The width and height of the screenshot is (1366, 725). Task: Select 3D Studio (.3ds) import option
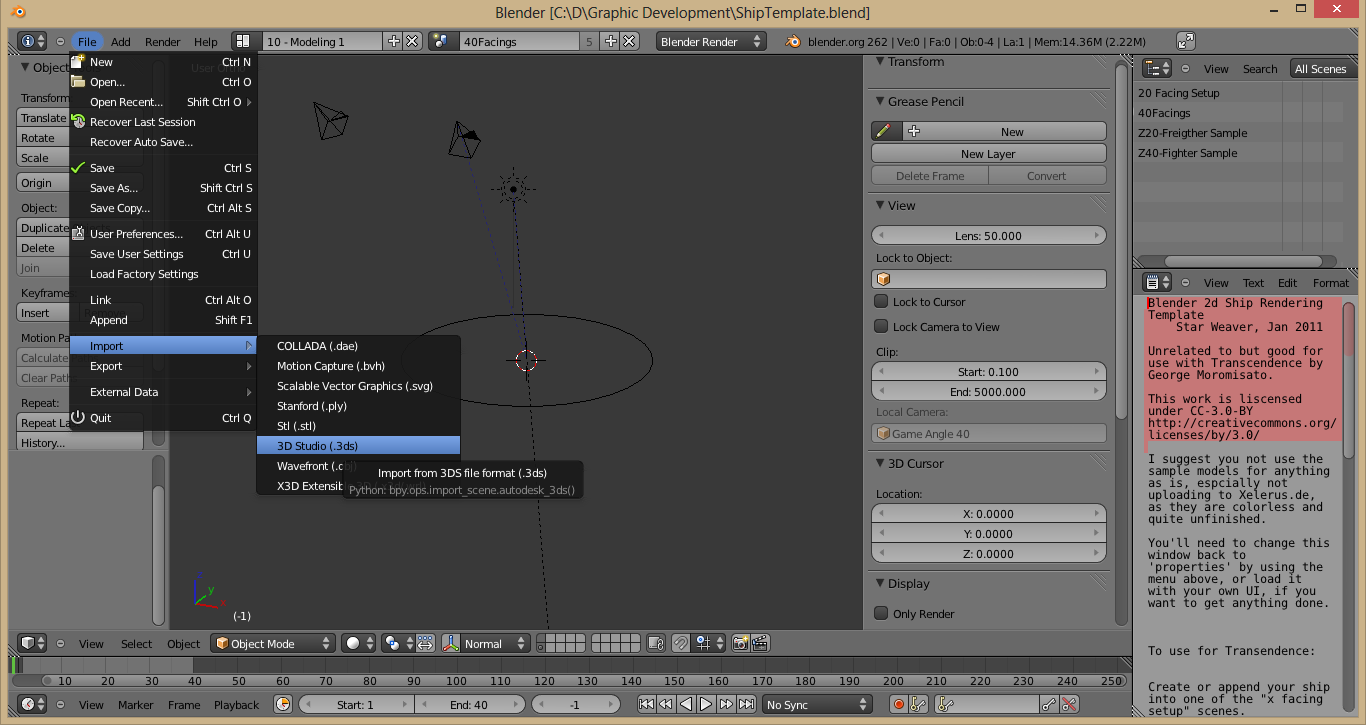coord(358,446)
